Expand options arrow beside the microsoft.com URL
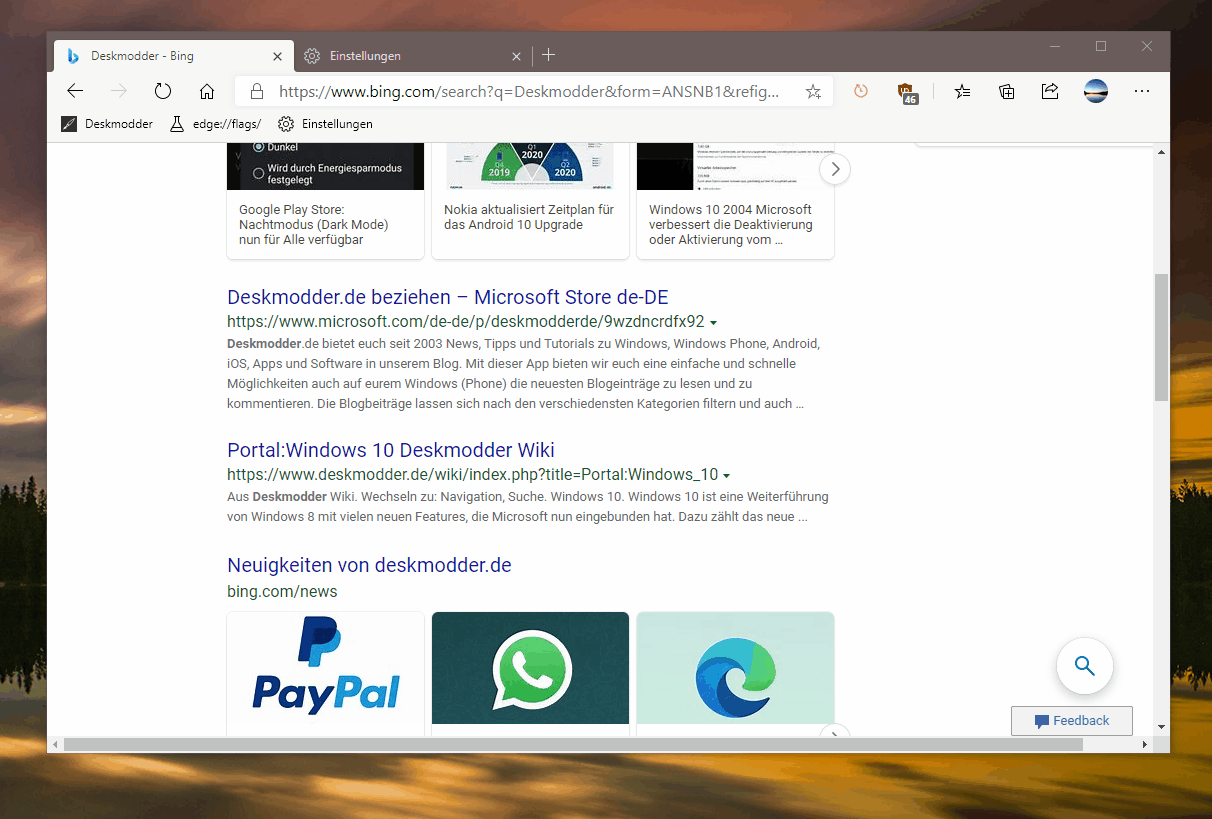 [713, 323]
